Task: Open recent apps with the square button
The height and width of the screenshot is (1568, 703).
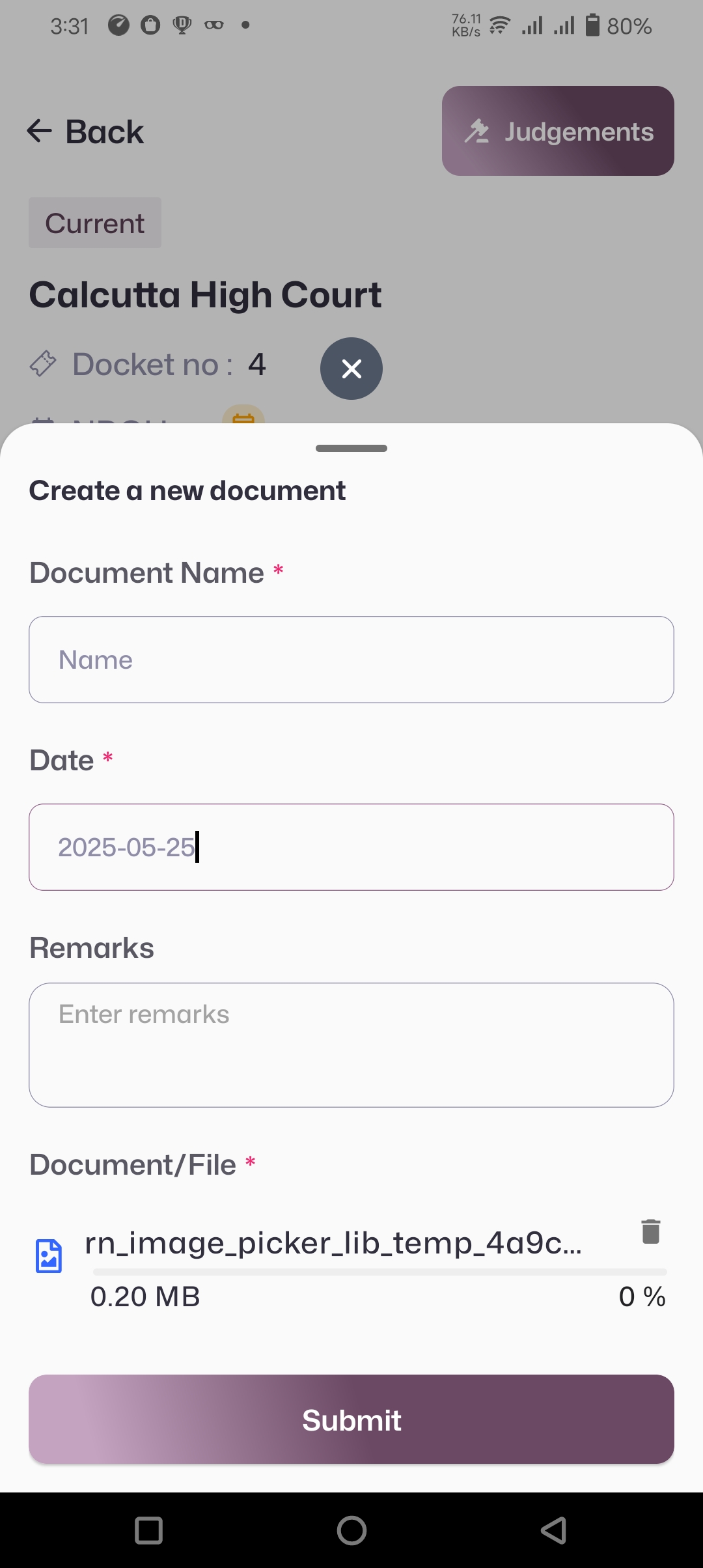Action: (x=148, y=1530)
